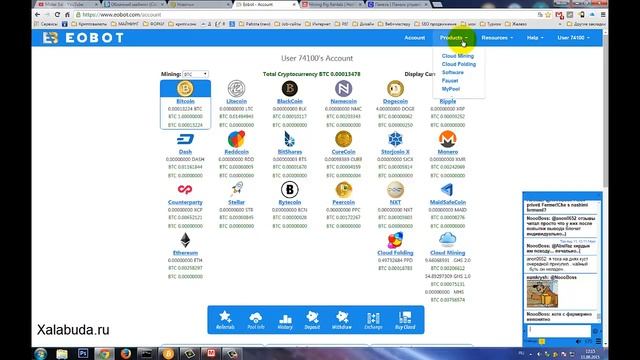Click the Peercoin logo icon
The image size is (640, 360).
coord(343,190)
